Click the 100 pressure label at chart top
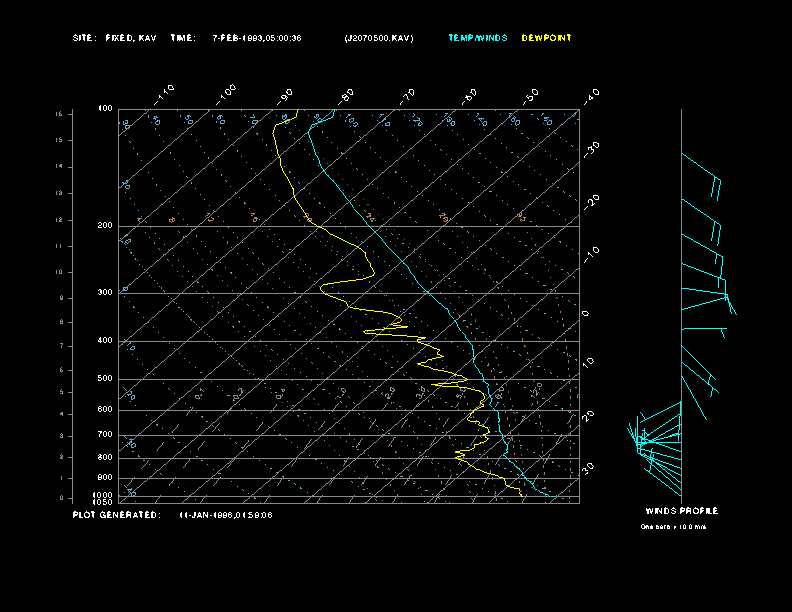The image size is (792, 612). tap(105, 108)
